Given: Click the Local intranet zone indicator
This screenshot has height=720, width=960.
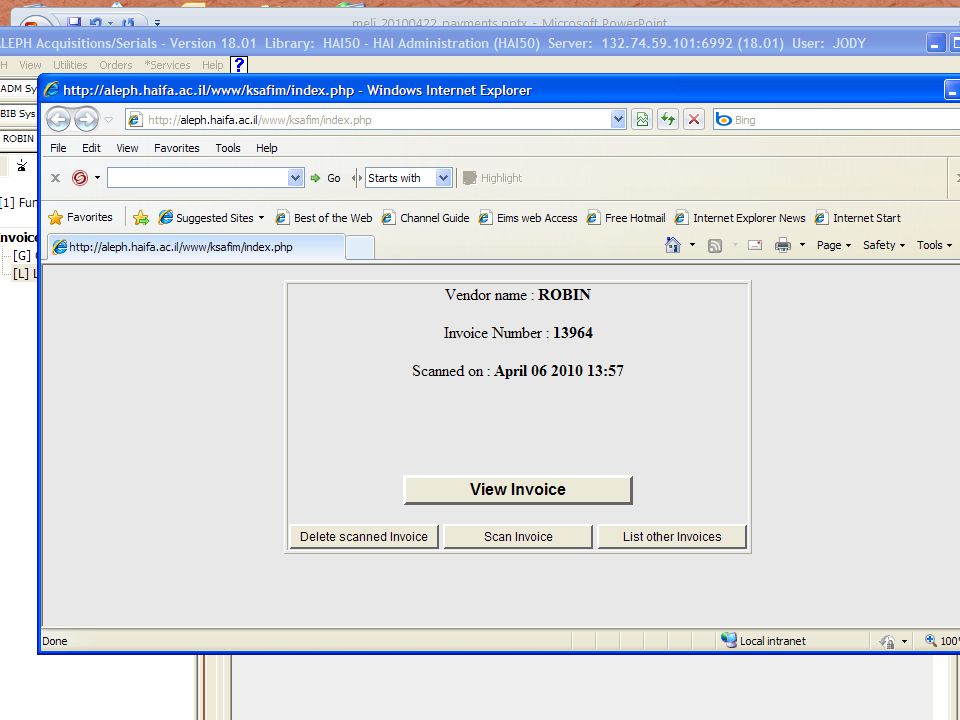Looking at the screenshot, I should click(763, 640).
